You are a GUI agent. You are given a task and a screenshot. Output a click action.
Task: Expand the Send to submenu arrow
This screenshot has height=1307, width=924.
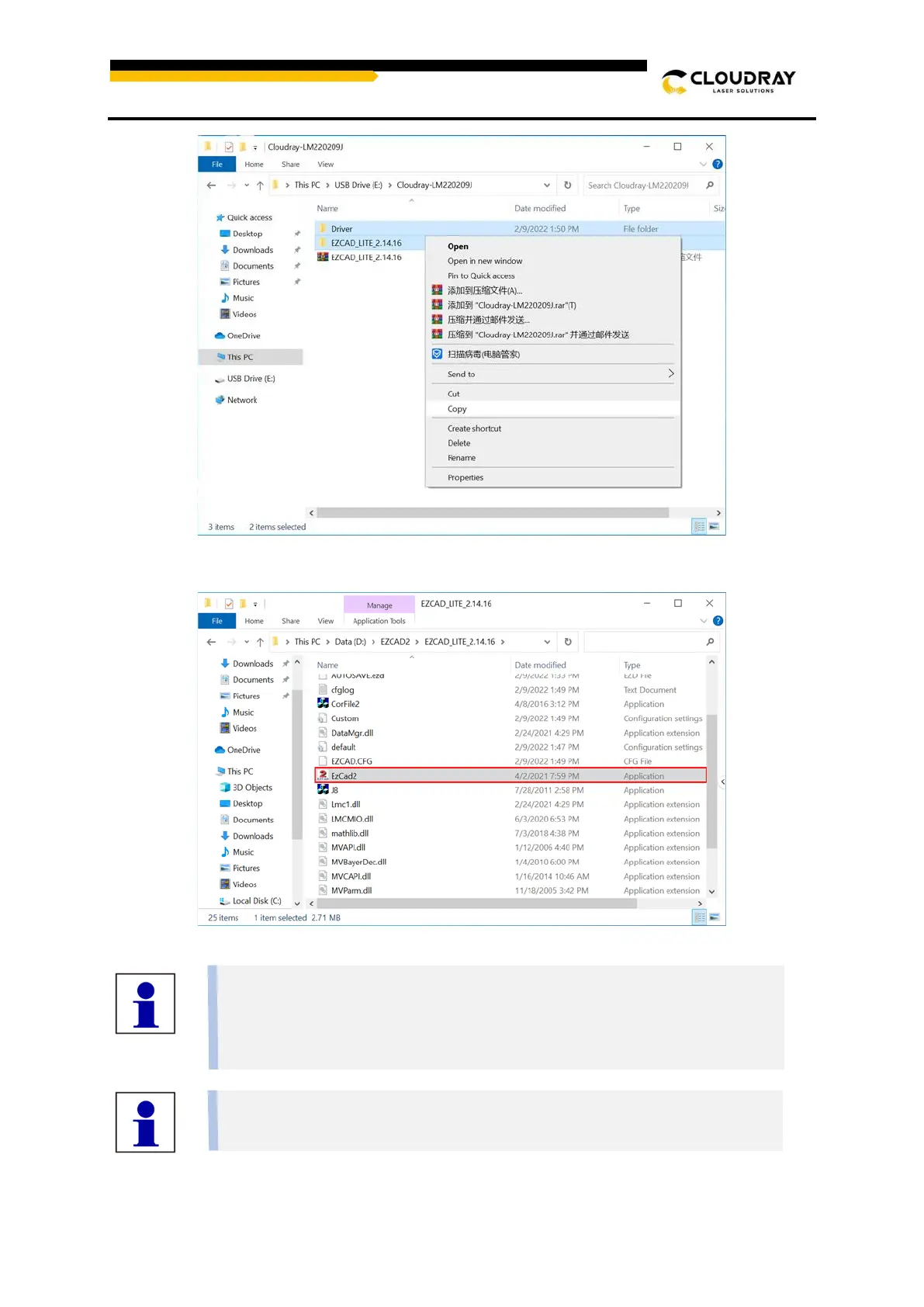[671, 374]
